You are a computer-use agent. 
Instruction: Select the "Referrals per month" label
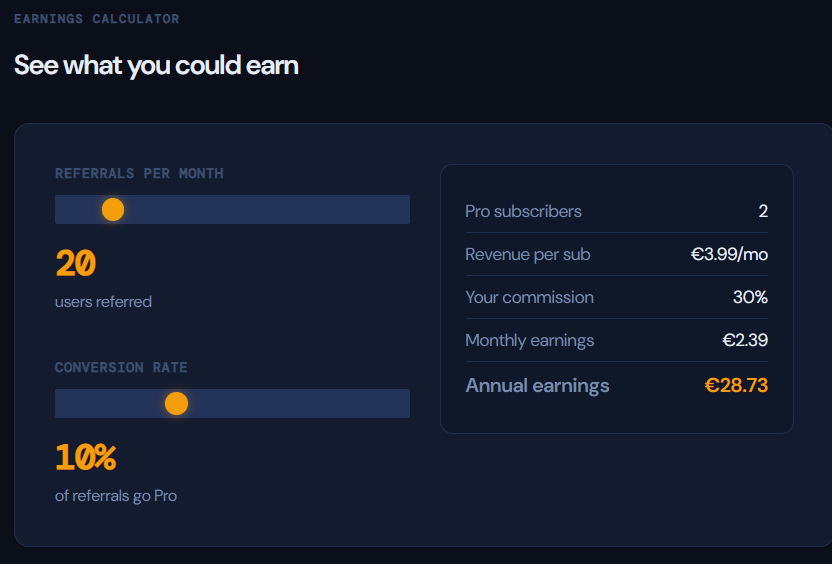(139, 173)
